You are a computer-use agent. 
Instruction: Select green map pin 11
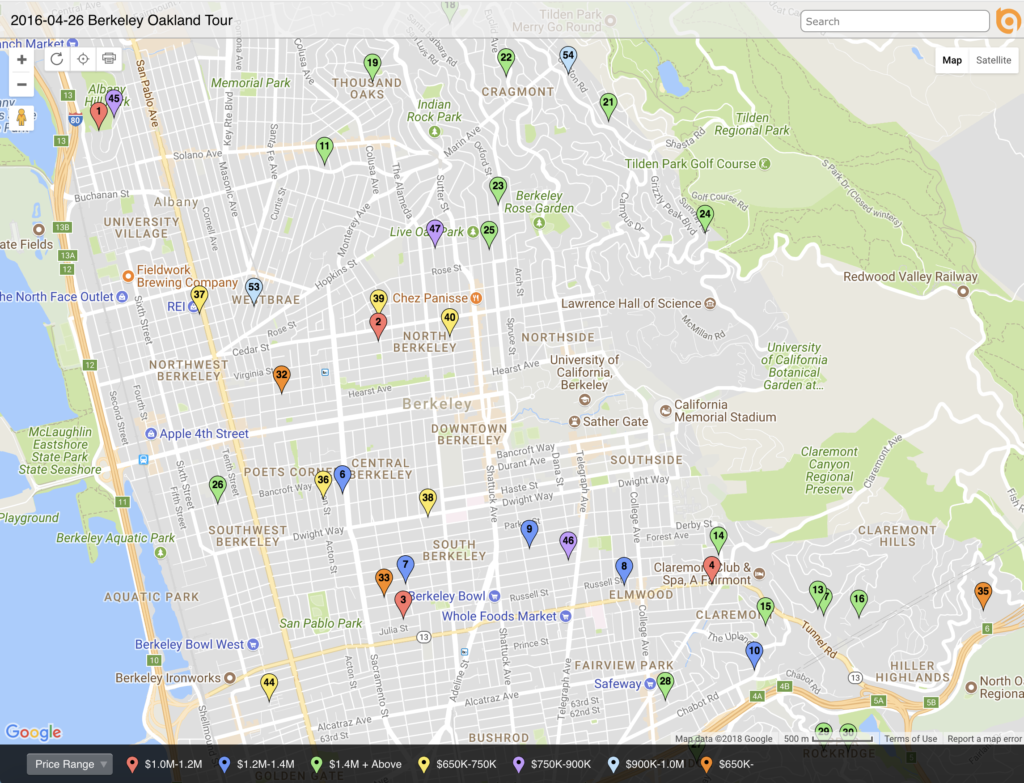tap(324, 150)
